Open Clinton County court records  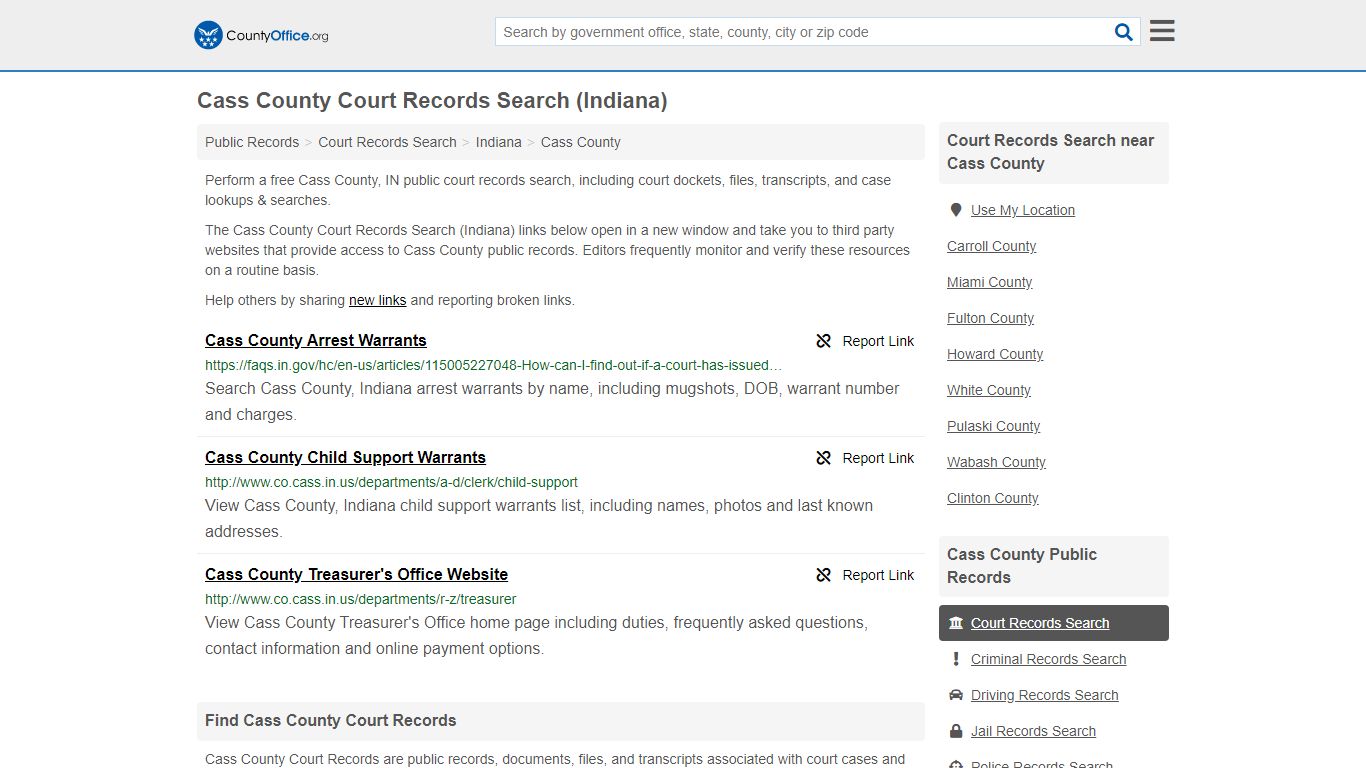pos(992,498)
